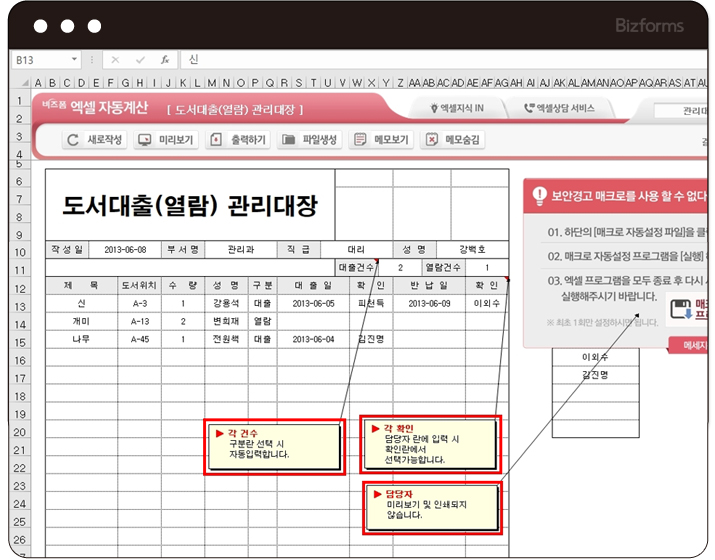Click the 메세지 button below the warning
The image size is (715, 560).
[690, 345]
